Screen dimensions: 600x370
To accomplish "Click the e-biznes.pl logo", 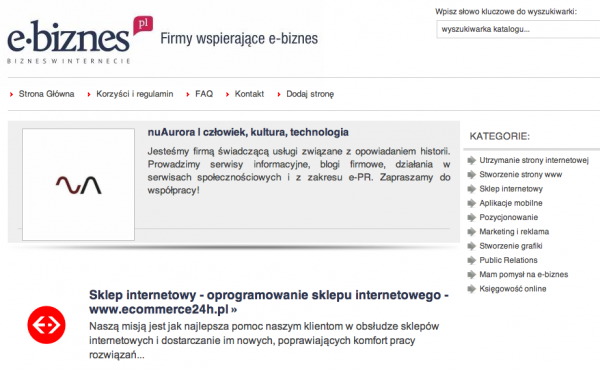I will point(80,40).
